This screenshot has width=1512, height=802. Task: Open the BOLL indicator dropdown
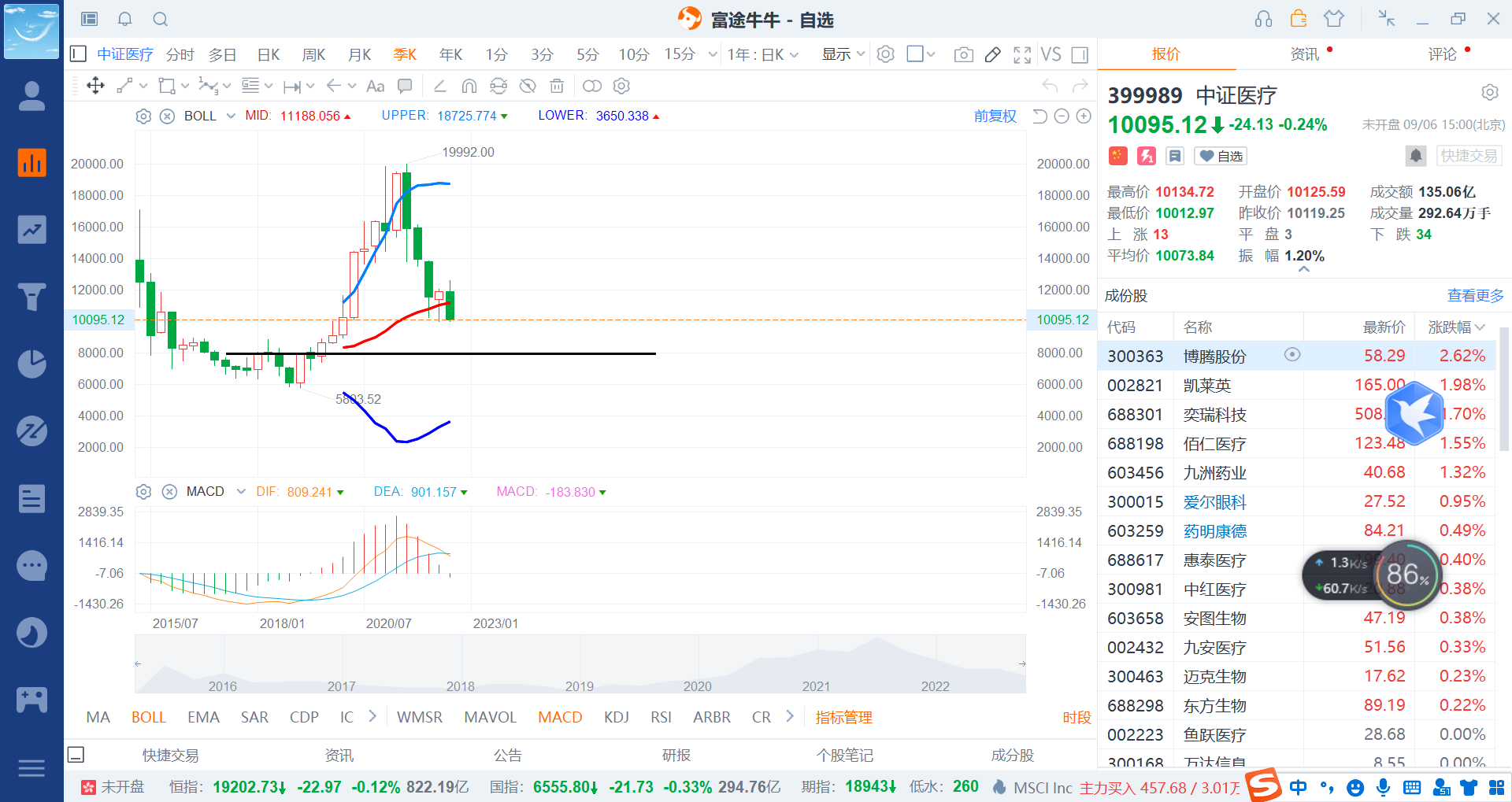[231, 116]
